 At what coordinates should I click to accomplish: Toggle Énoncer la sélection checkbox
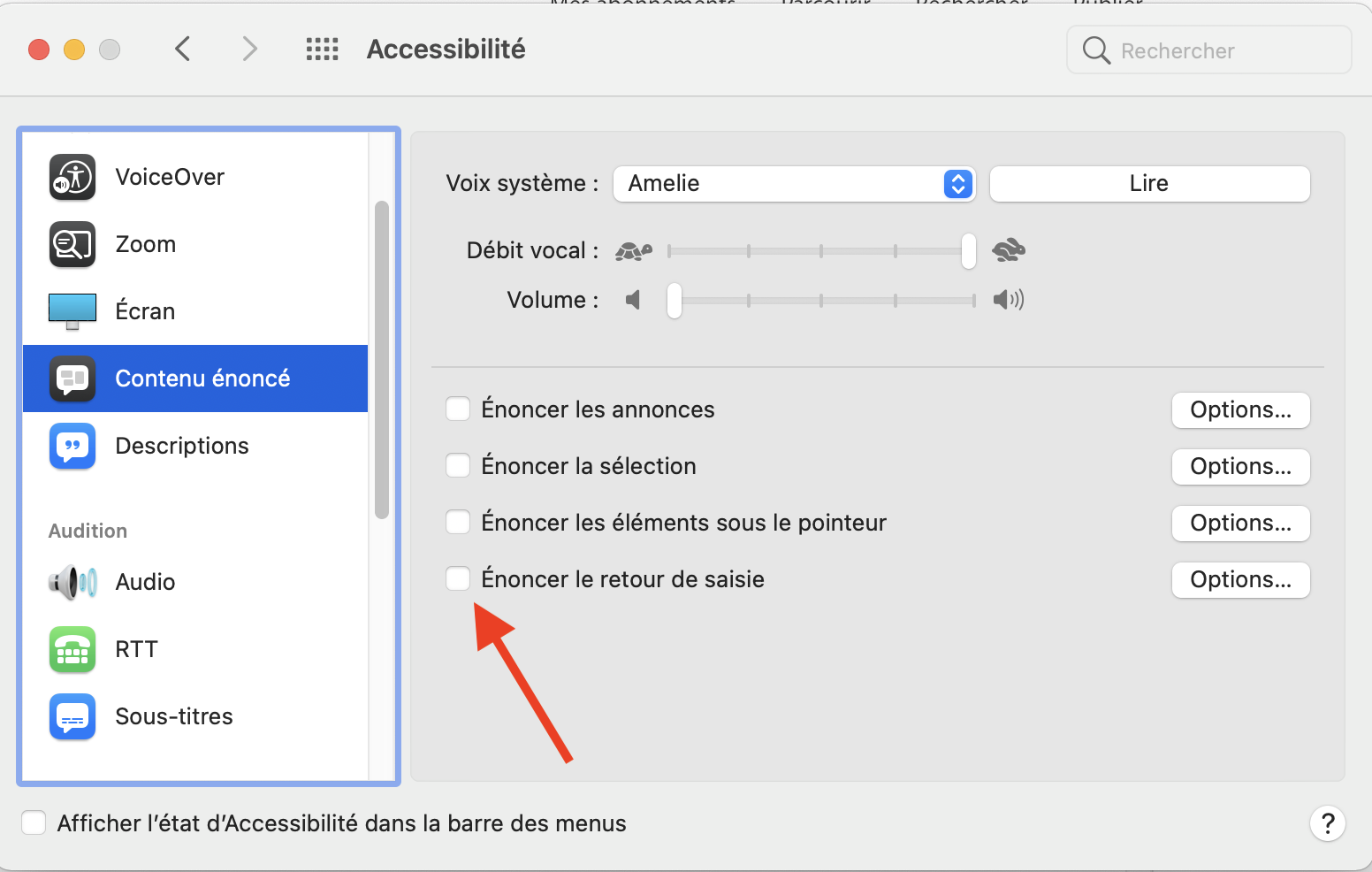click(x=458, y=466)
